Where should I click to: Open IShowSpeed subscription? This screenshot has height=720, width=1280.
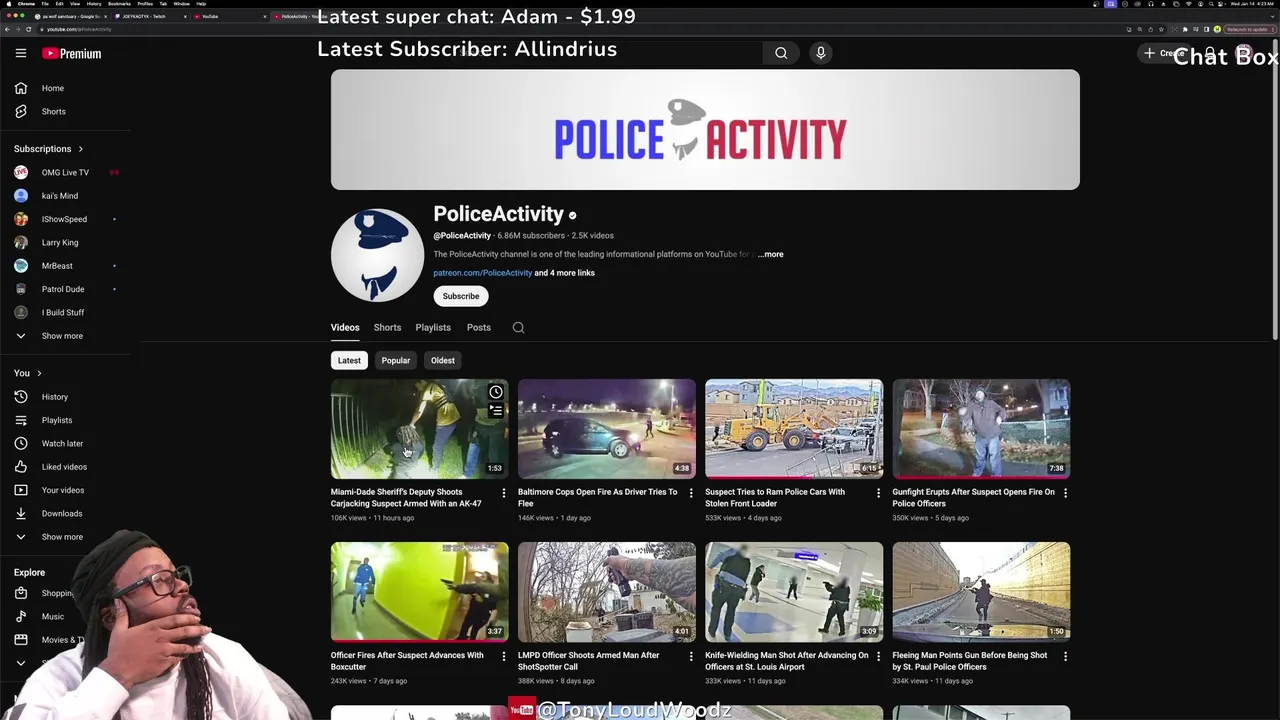[66, 219]
